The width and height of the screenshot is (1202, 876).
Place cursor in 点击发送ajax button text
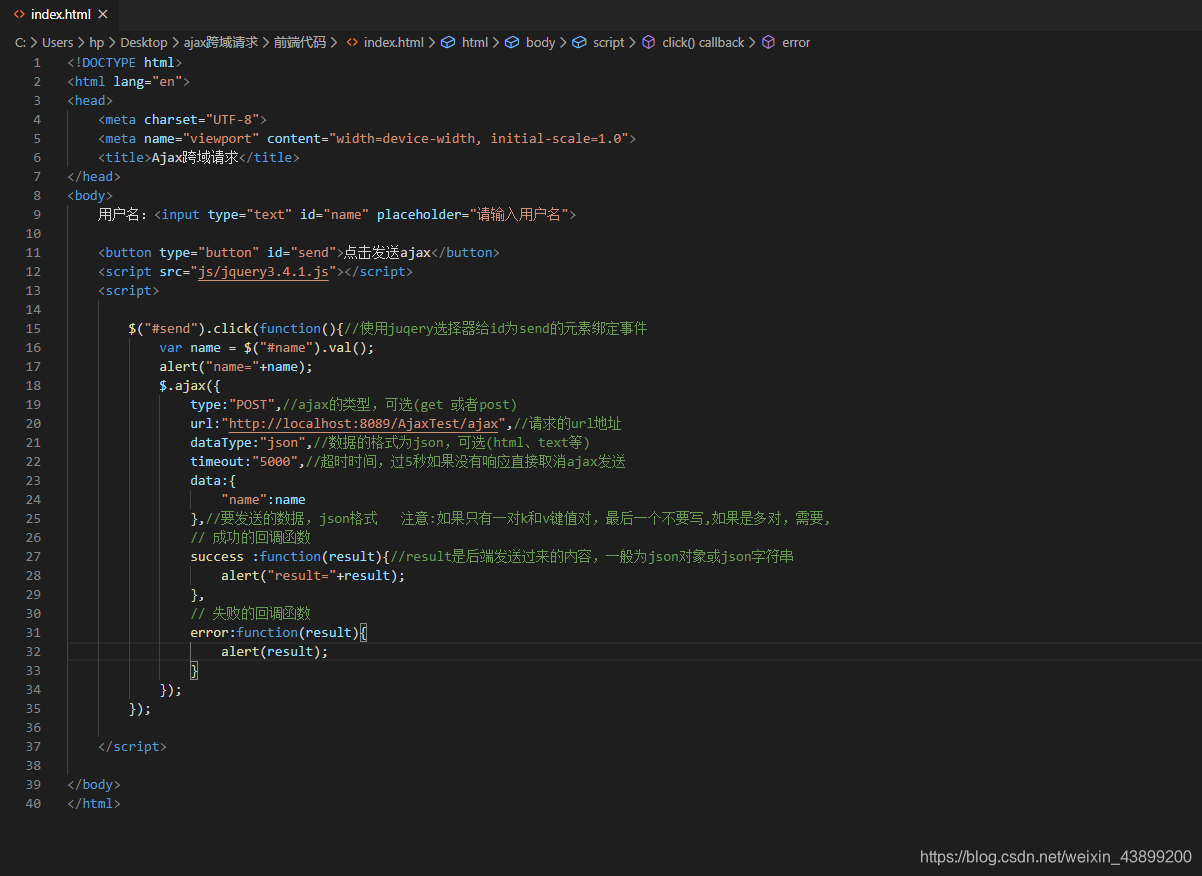[387, 252]
